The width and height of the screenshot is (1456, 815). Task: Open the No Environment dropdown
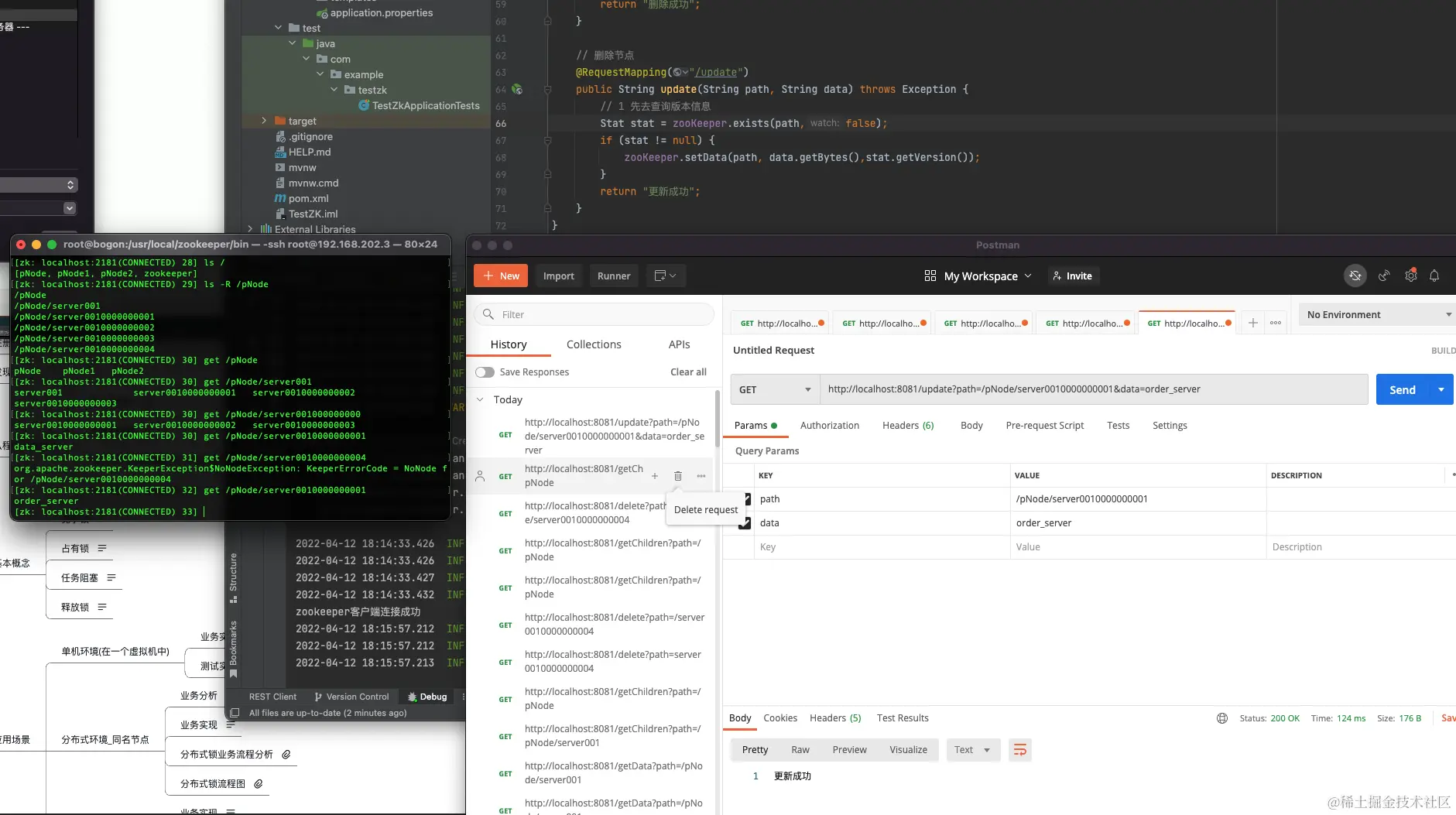pyautogui.click(x=1377, y=314)
